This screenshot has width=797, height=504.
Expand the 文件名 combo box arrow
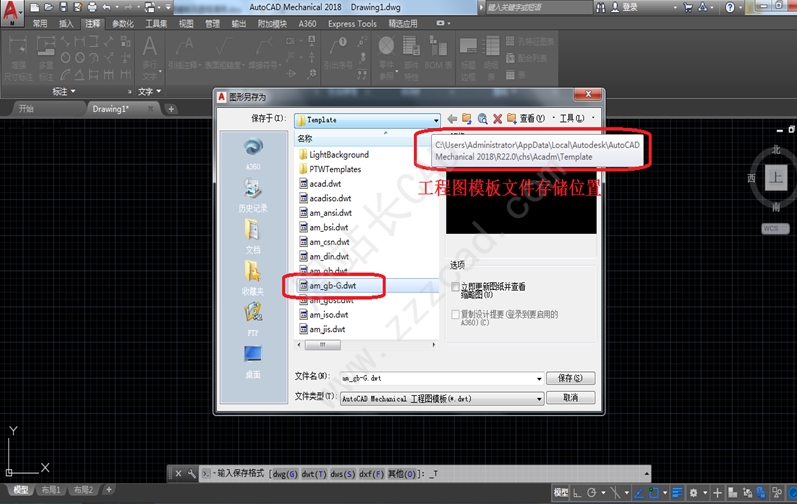[539, 379]
